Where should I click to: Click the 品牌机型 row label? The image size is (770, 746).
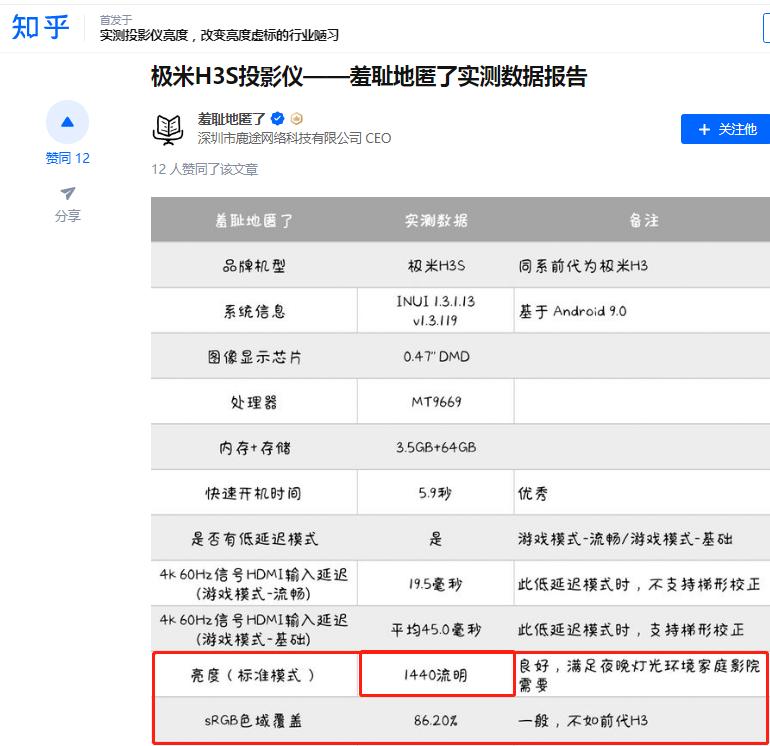coord(254,266)
